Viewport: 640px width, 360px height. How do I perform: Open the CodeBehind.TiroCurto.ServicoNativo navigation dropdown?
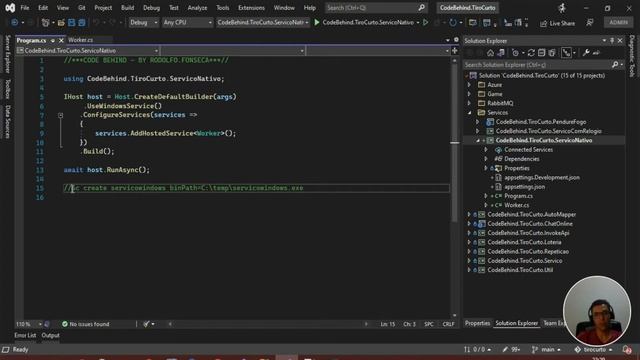click(87, 51)
